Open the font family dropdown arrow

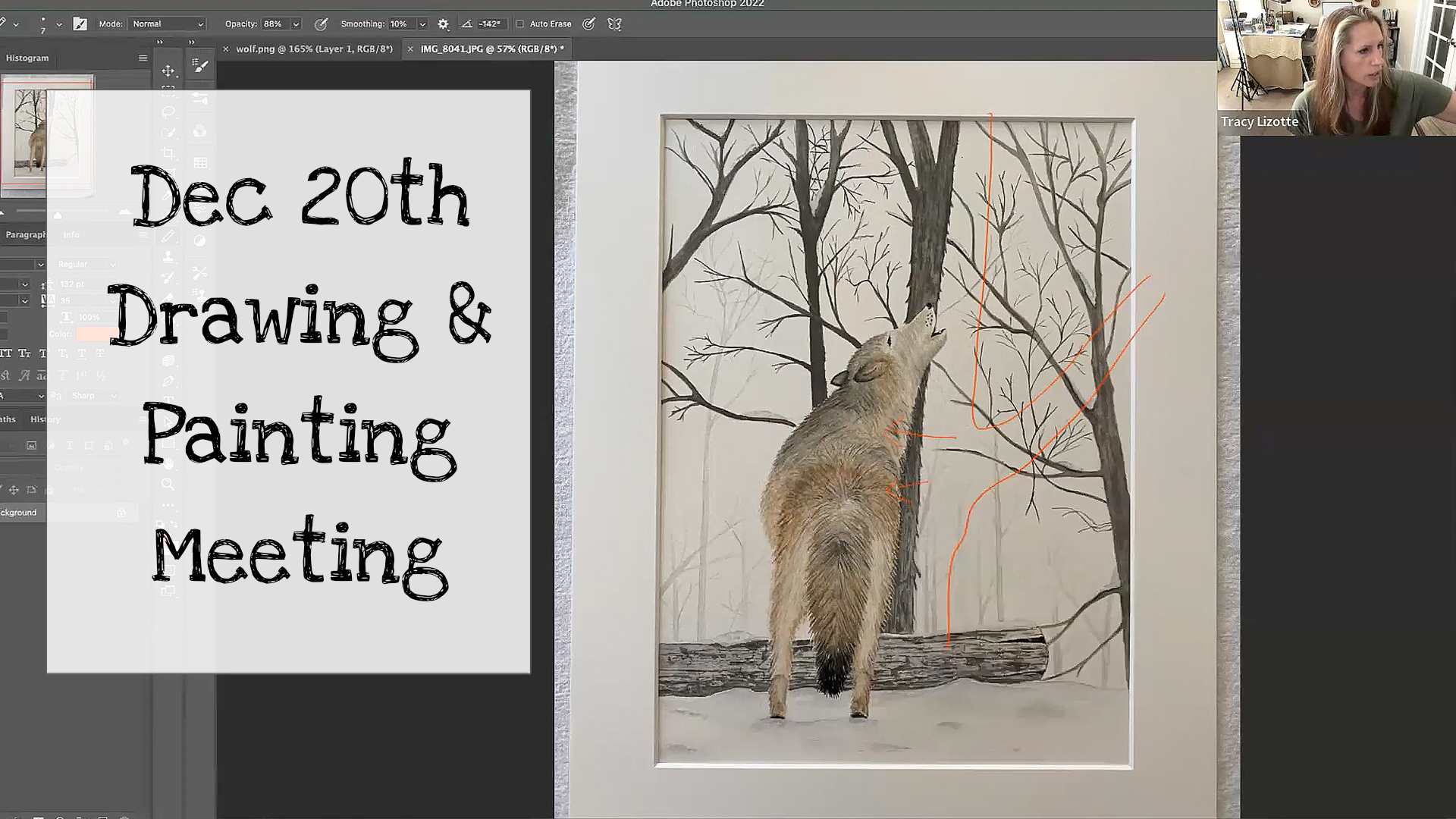click(40, 264)
